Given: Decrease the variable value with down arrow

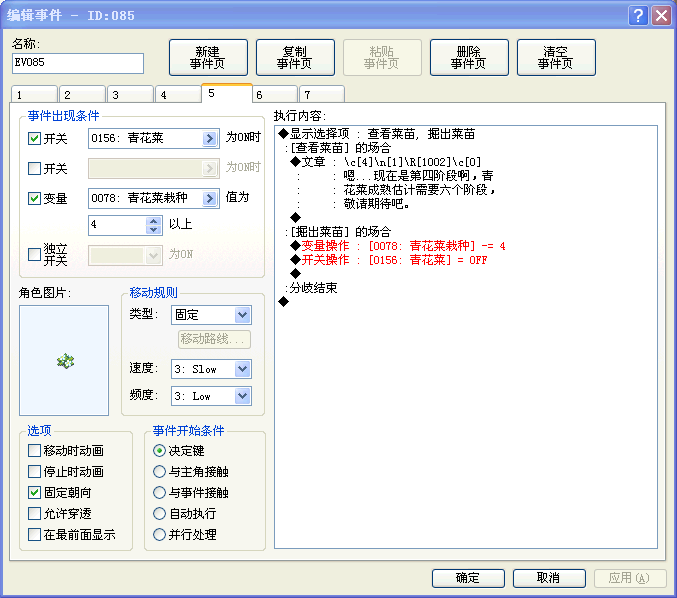Looking at the screenshot, I should tap(154, 230).
